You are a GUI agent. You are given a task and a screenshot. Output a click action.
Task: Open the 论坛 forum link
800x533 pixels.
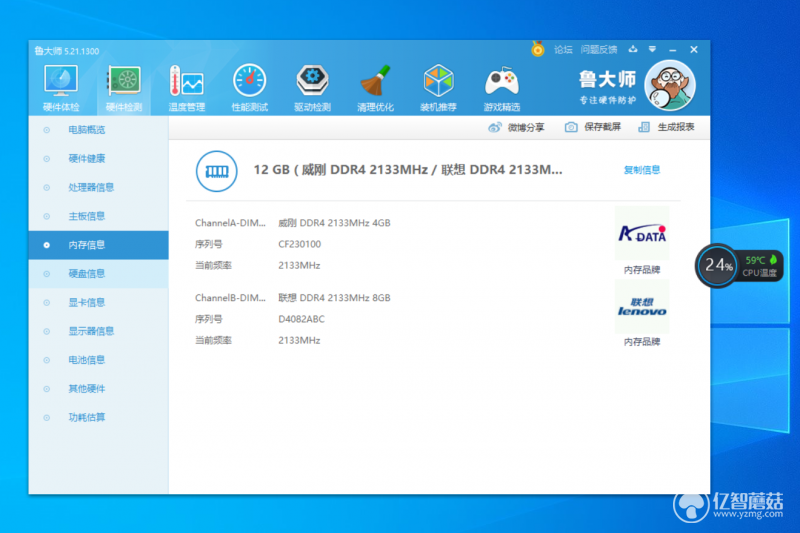(563, 49)
